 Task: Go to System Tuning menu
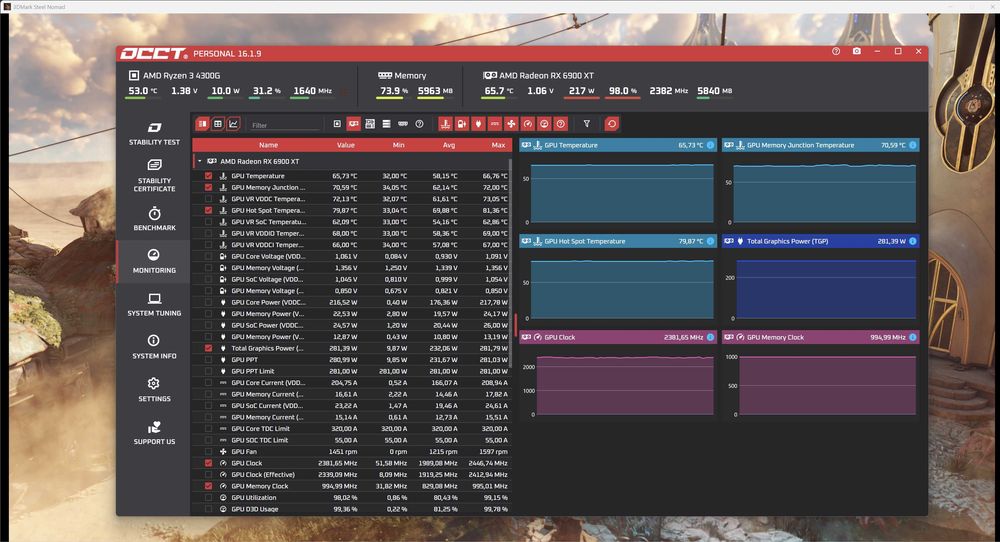pos(154,304)
